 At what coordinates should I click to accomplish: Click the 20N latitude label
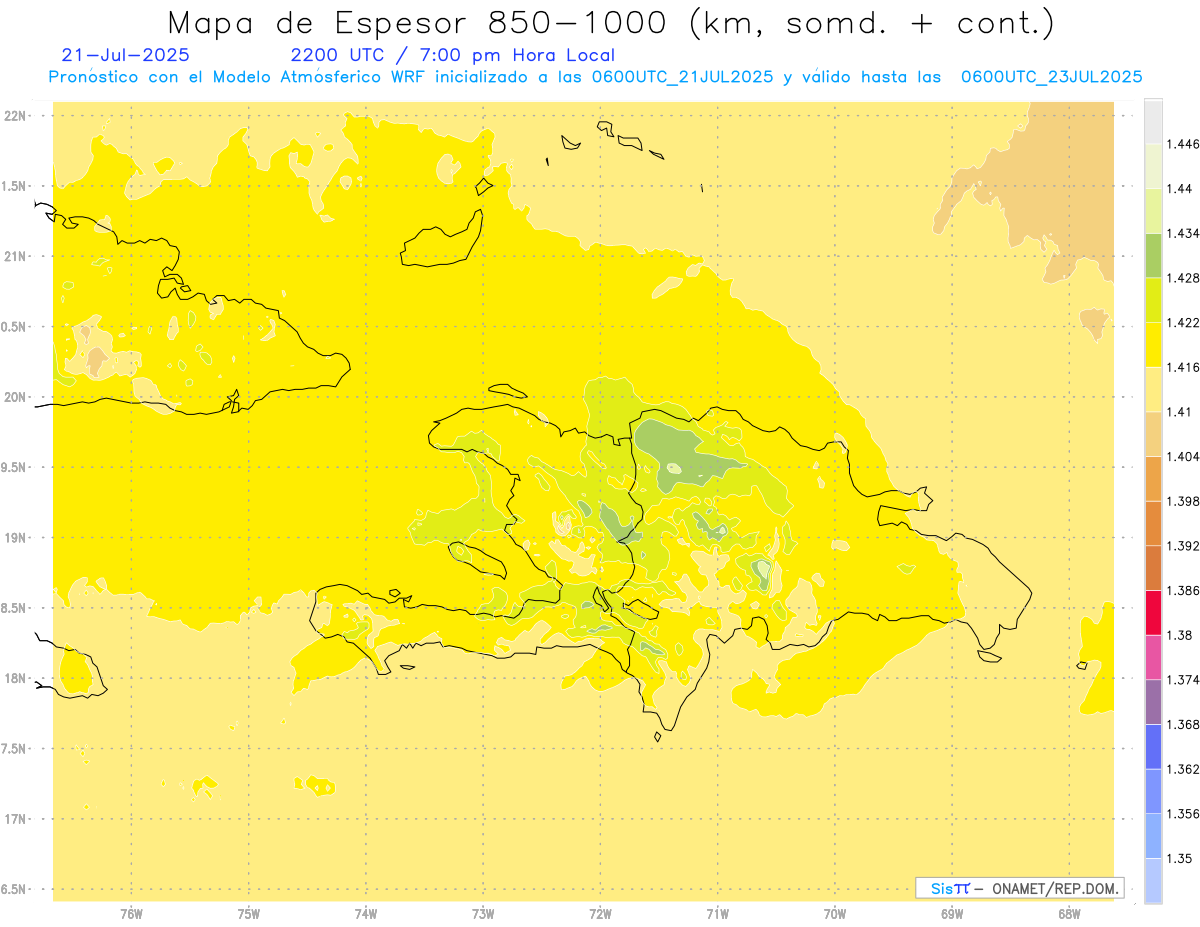tap(15, 398)
